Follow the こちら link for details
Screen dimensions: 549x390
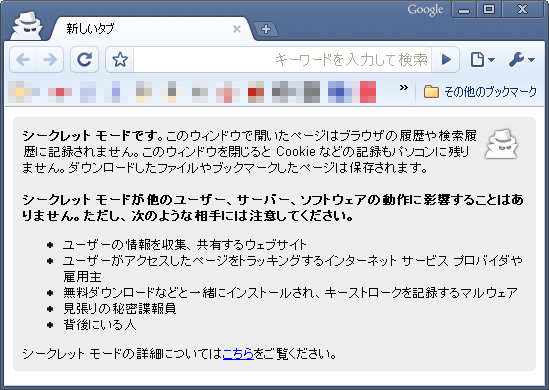click(238, 354)
